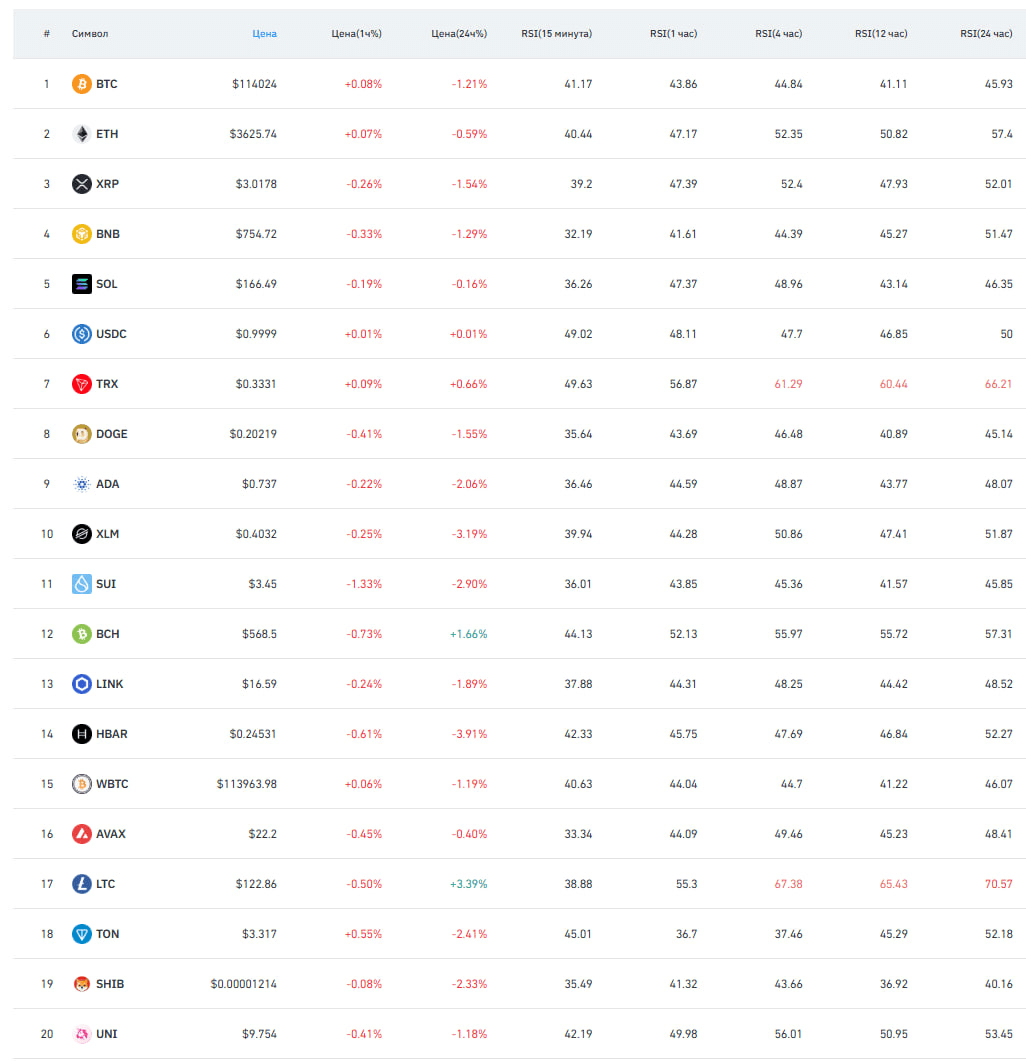Screen dimensions: 1026x1062
Task: Click the Символ column header
Action: click(x=90, y=34)
